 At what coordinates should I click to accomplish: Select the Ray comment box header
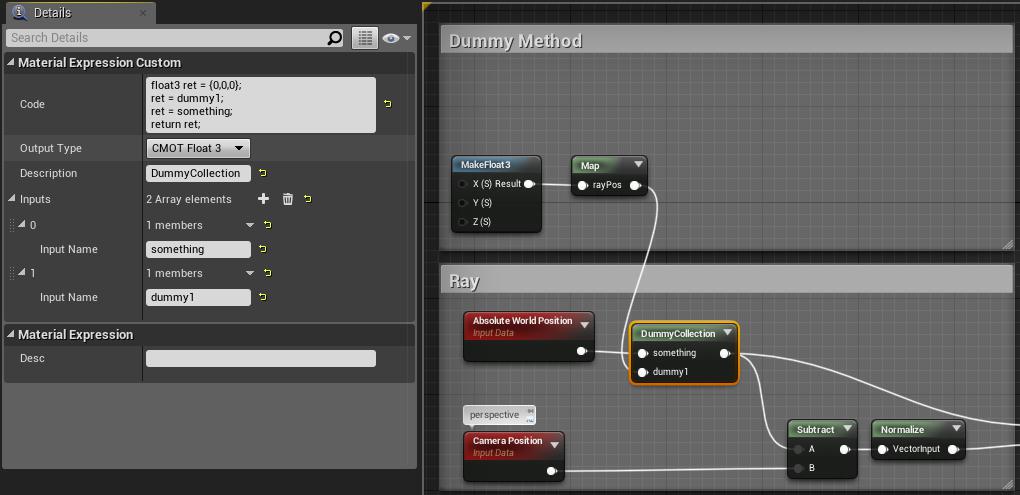pyautogui.click(x=727, y=281)
